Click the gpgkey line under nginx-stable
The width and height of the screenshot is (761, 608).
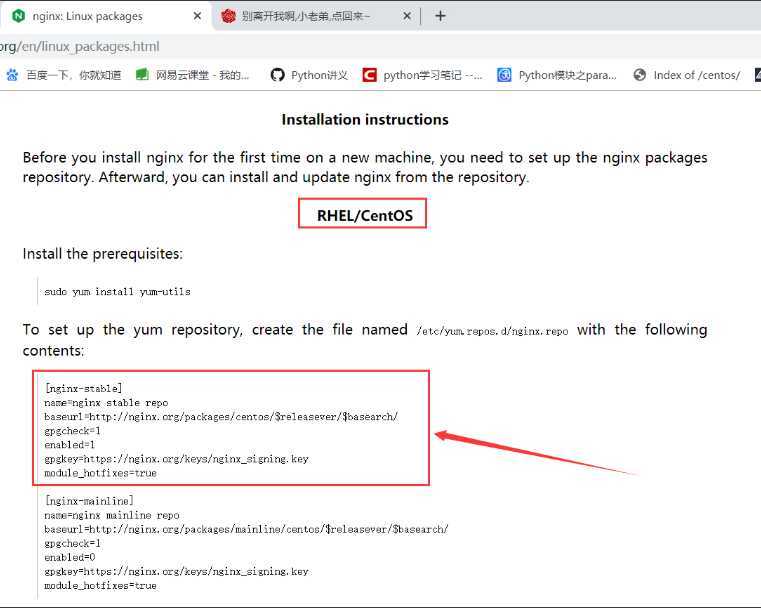[176, 459]
